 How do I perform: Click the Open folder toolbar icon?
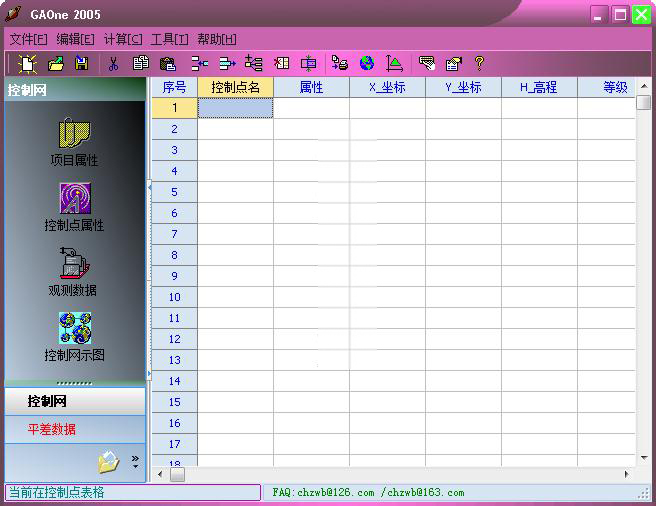click(x=56, y=64)
